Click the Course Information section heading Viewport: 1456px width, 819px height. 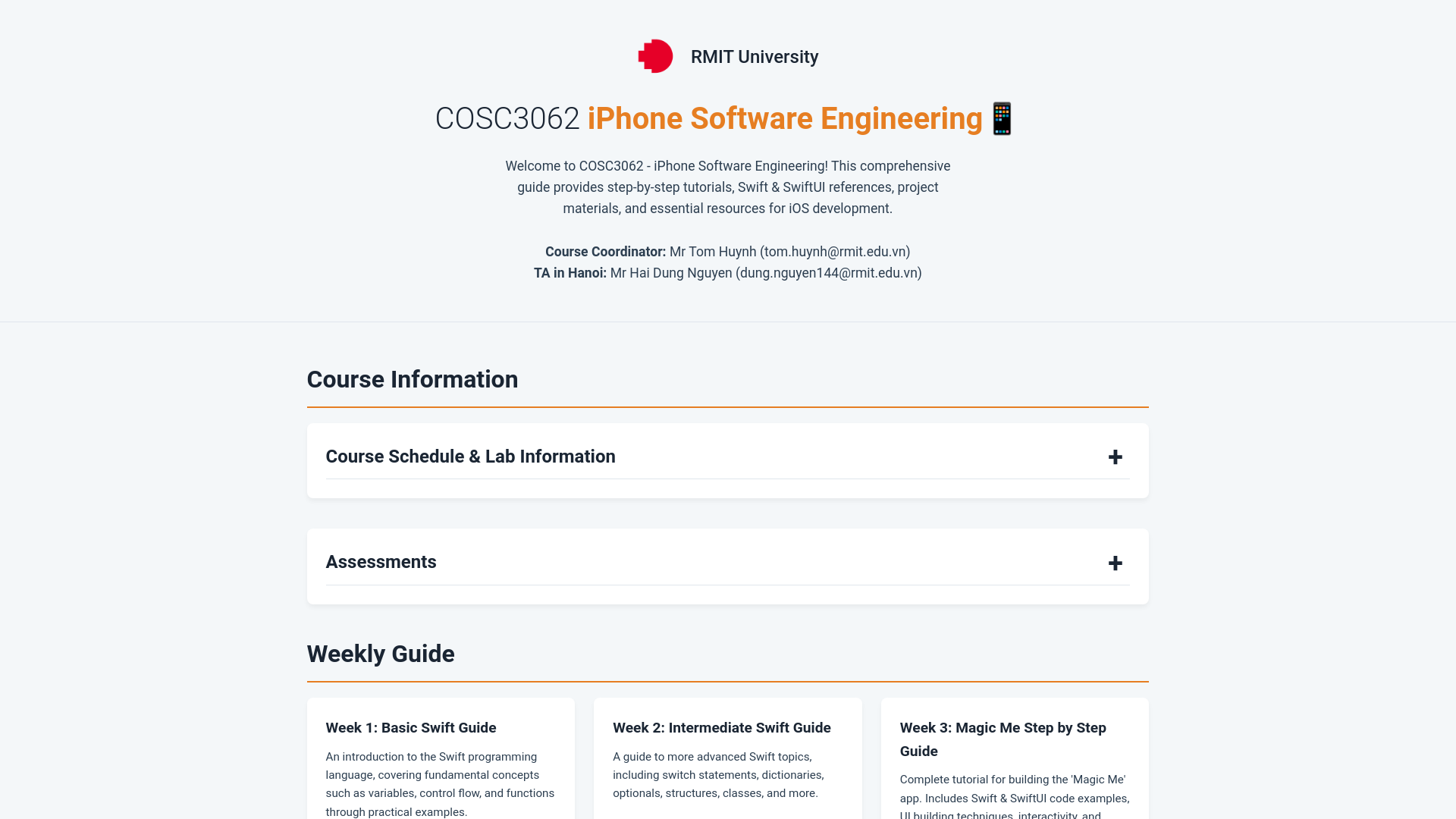[413, 379]
